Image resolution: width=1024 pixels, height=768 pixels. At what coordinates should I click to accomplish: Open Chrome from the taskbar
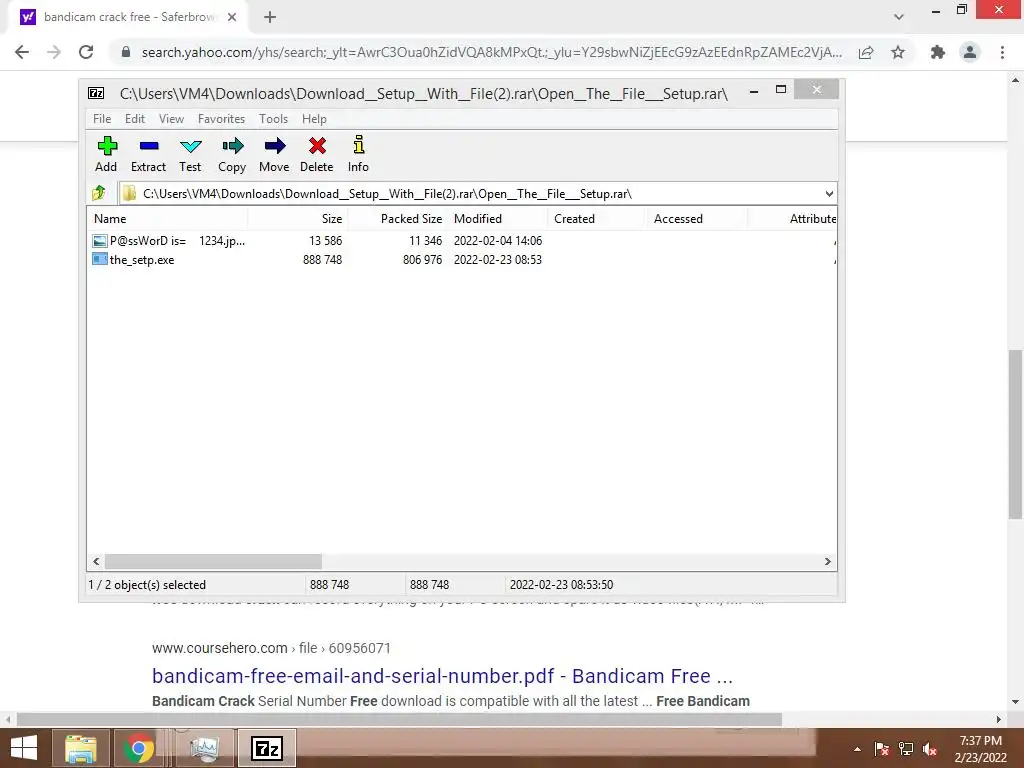tap(139, 748)
